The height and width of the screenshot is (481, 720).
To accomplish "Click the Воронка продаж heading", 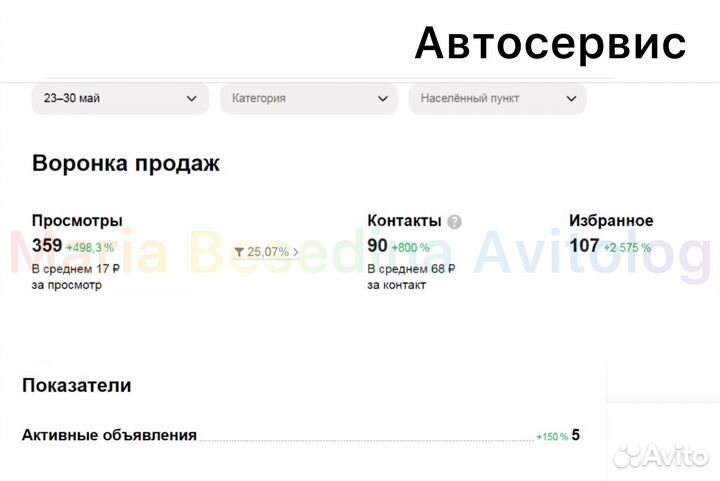I will tap(126, 163).
